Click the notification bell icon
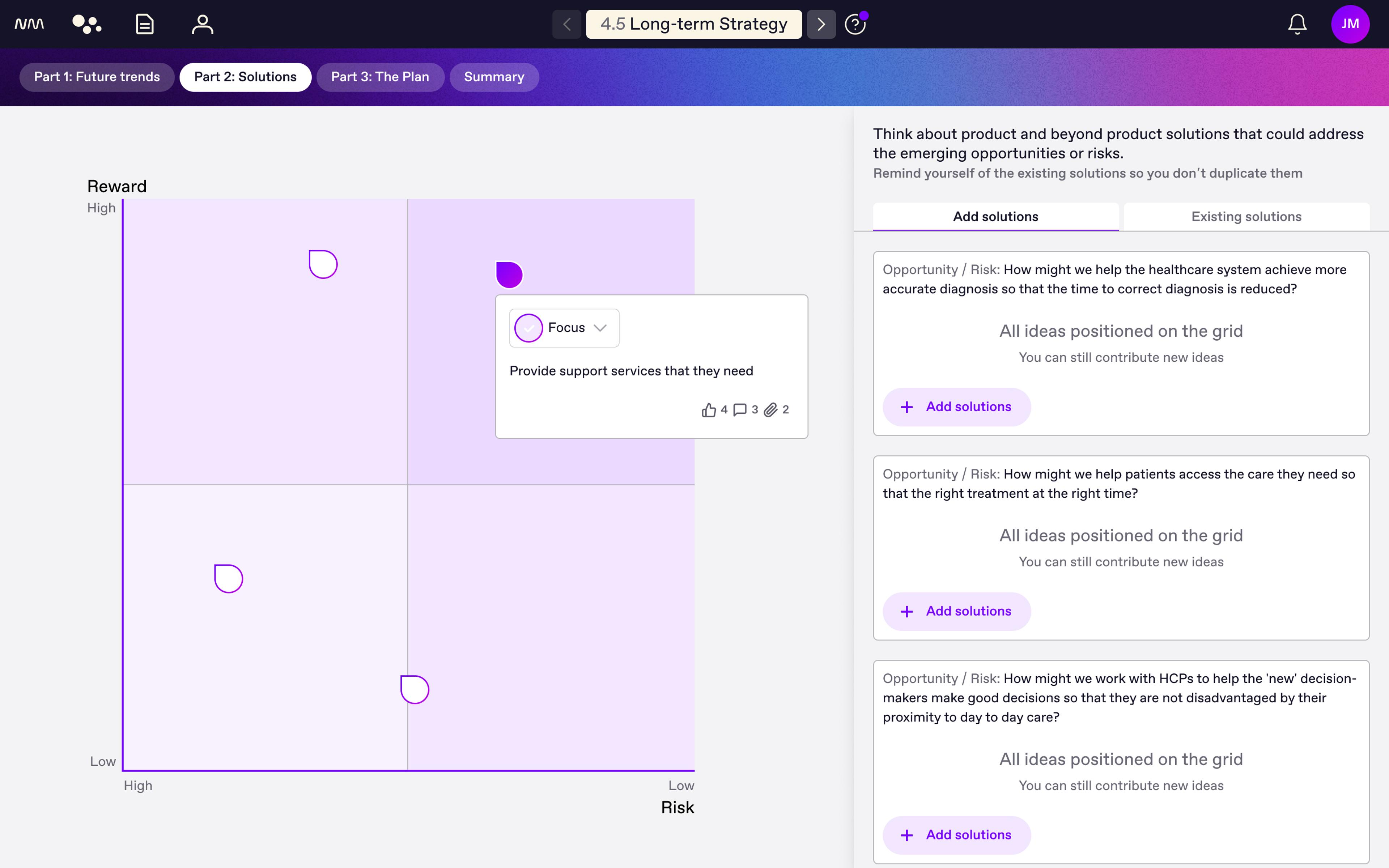Screen dimensions: 1389x868 pyautogui.click(x=1297, y=24)
